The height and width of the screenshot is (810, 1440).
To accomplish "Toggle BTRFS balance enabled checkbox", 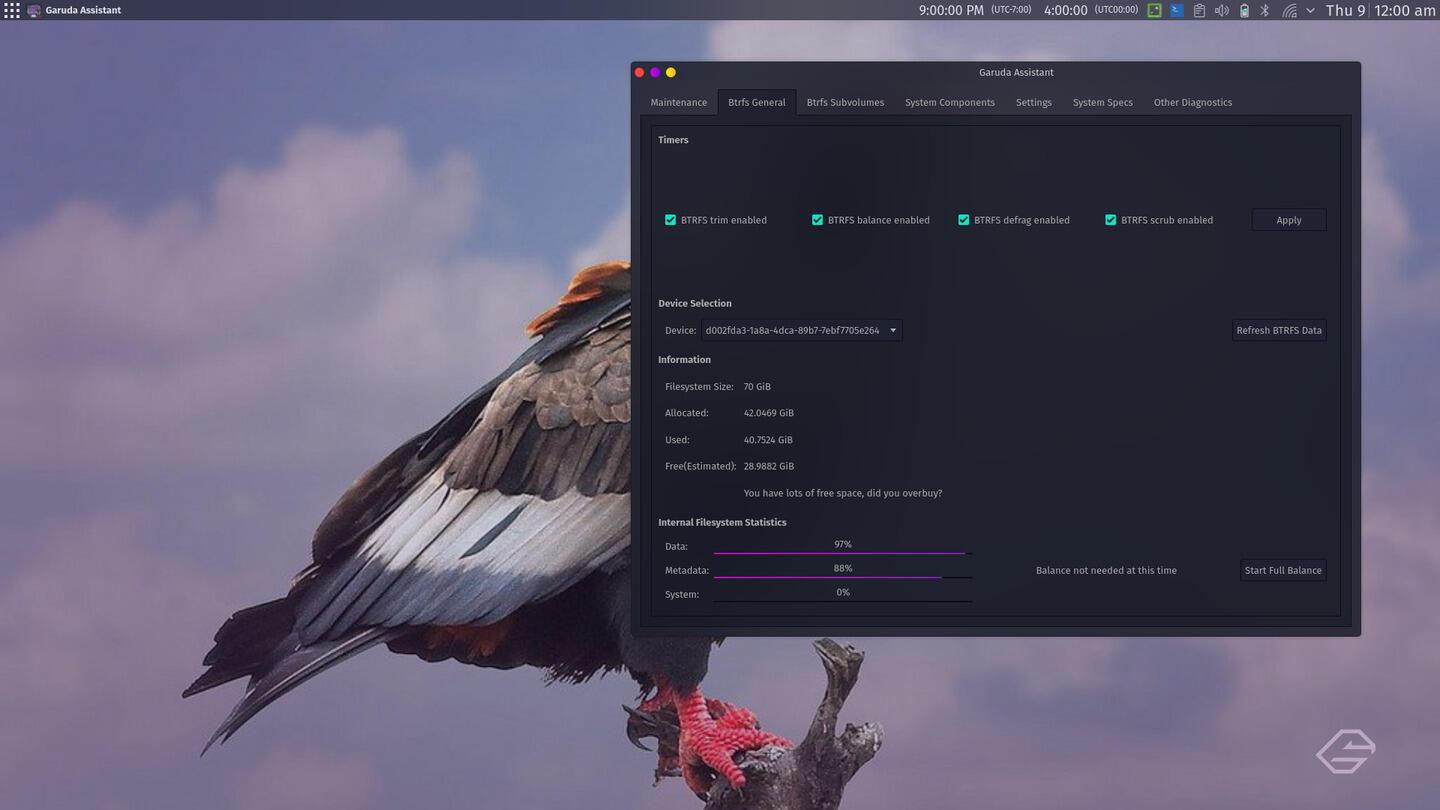I will (x=870, y=220).
